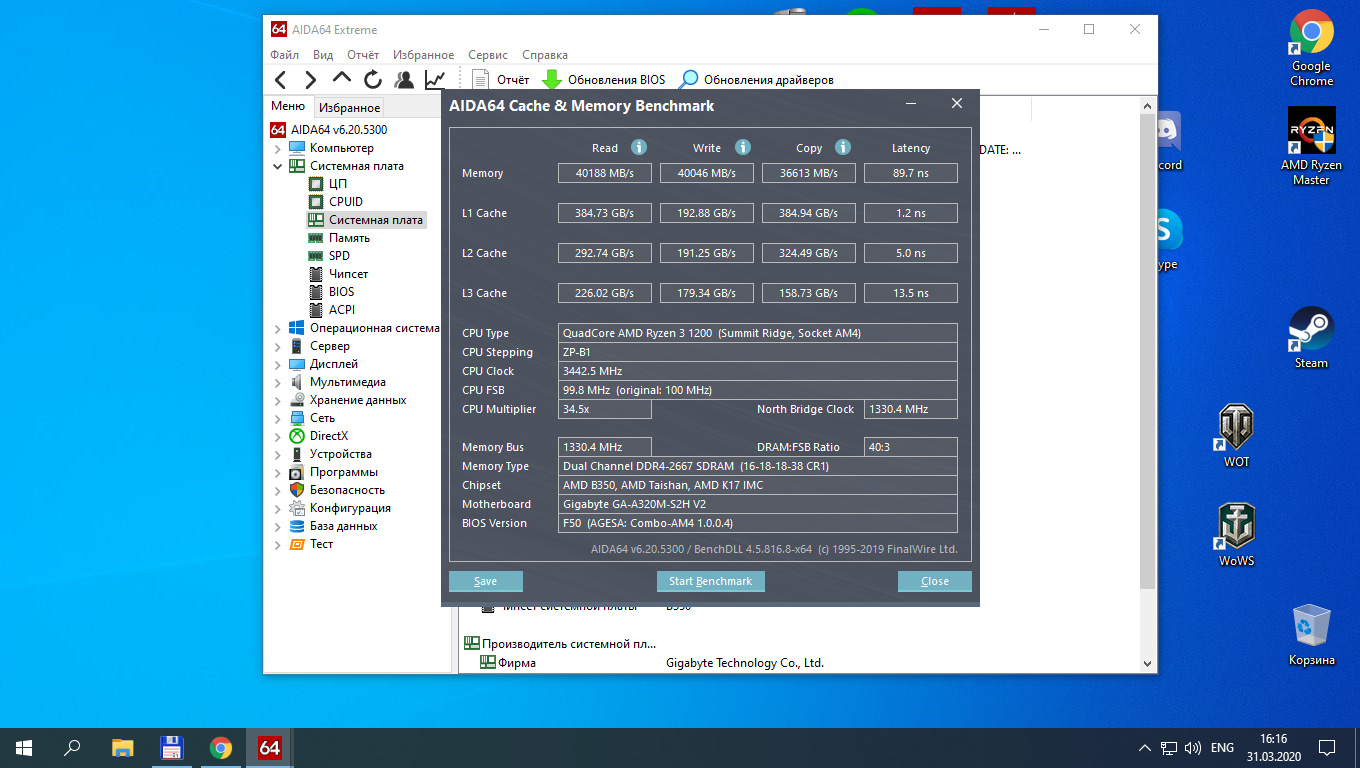
Task: Expand the Сервер tree node
Action: 278,346
